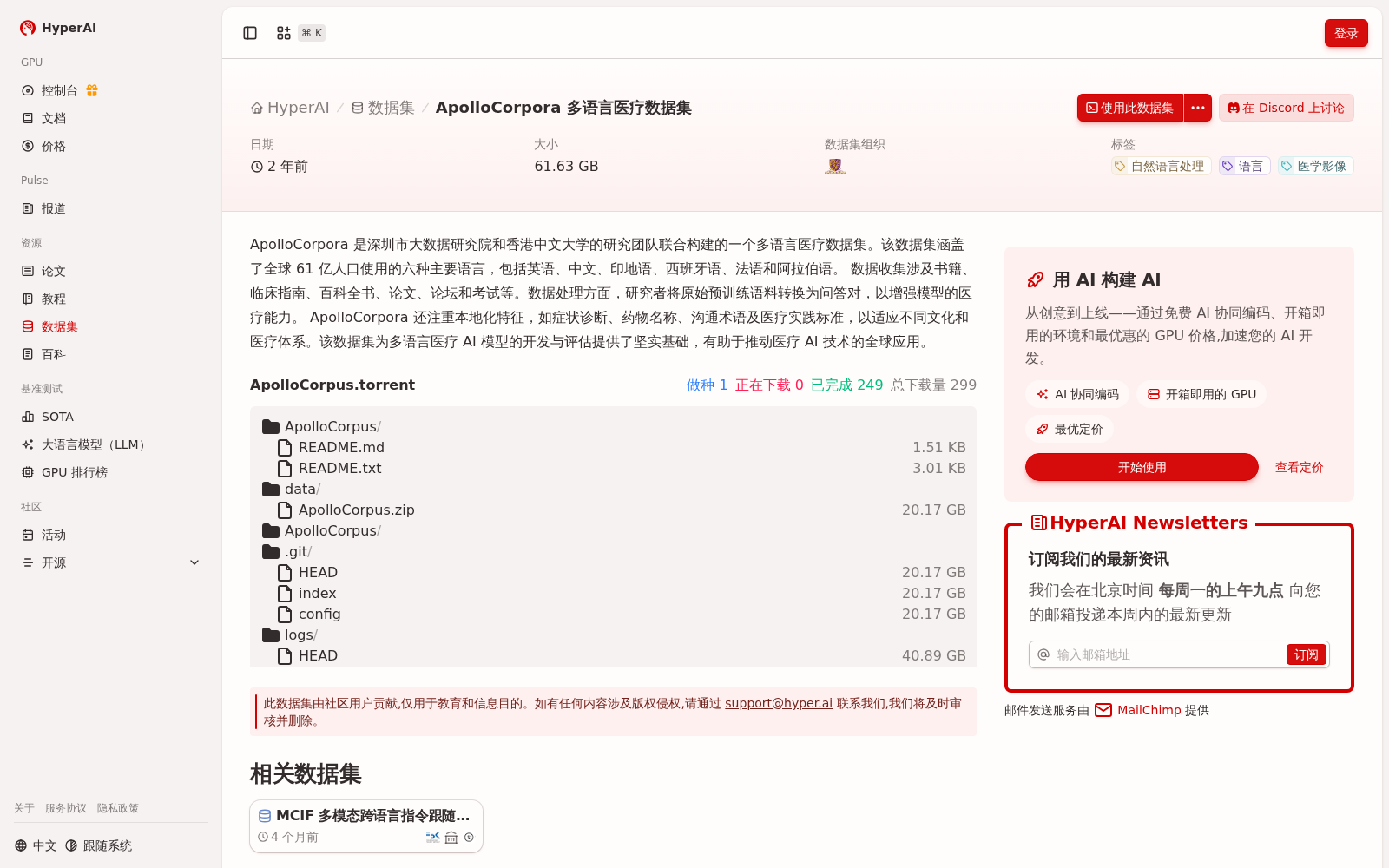Image resolution: width=1389 pixels, height=868 pixels.
Task: Select the 语言 tag
Action: pos(1244,166)
